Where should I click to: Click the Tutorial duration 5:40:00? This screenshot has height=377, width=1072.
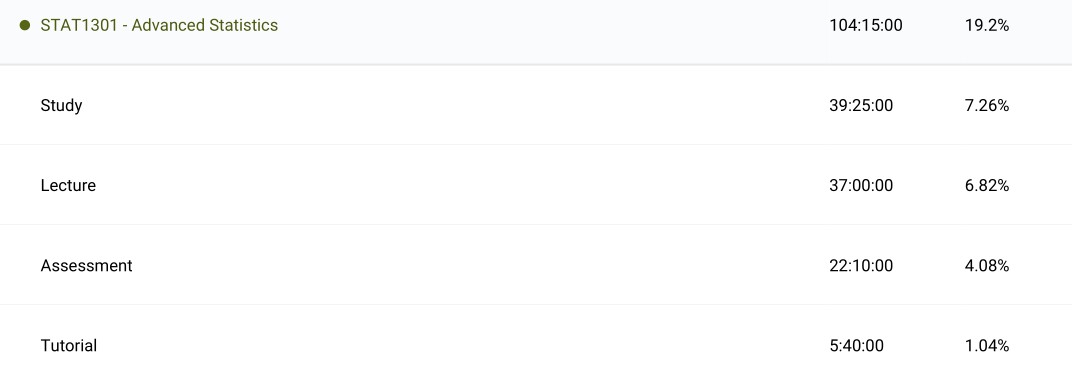[x=856, y=346]
